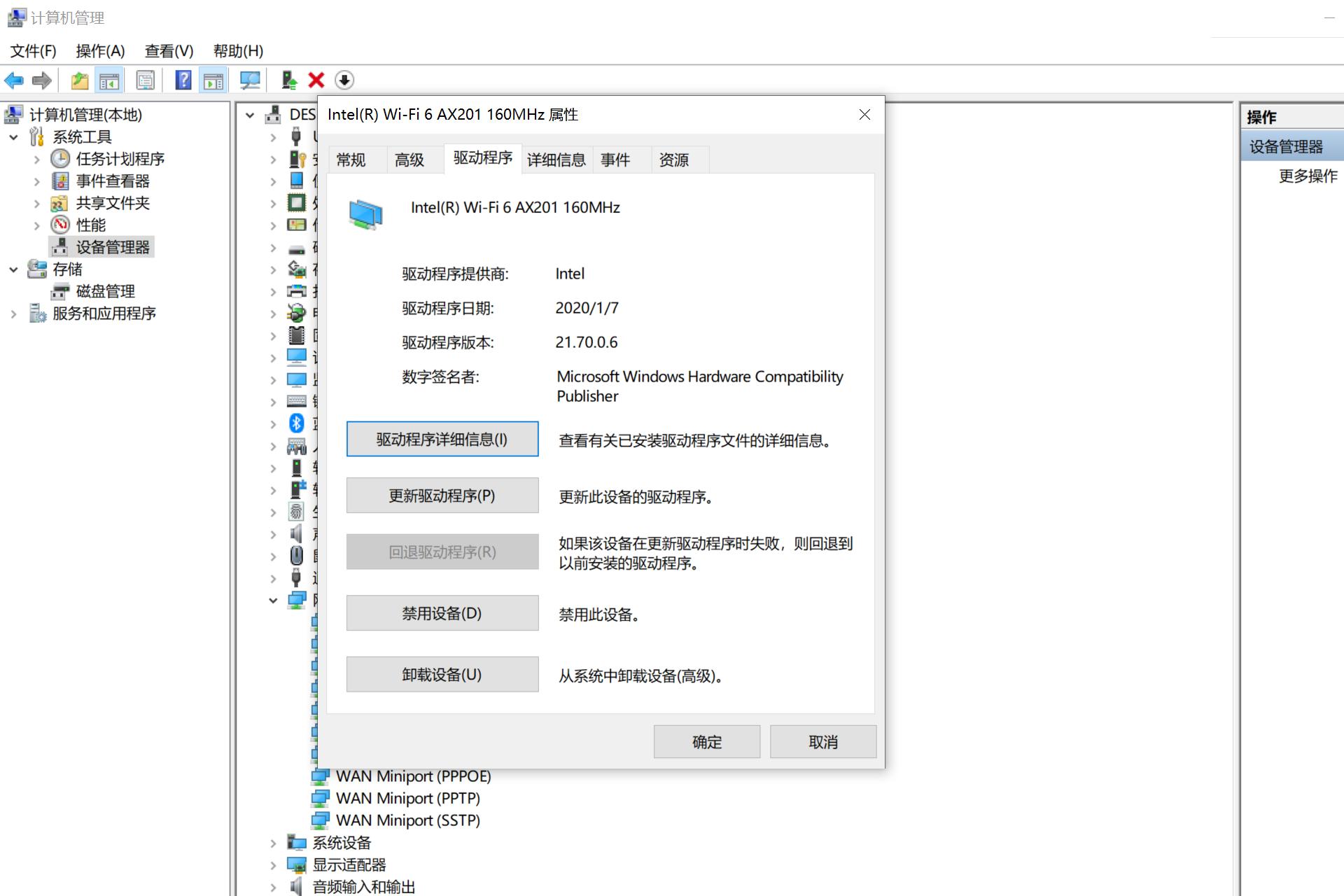1344x896 pixels.
Task: Toggle the console tree visibility toolbar button
Action: point(109,80)
